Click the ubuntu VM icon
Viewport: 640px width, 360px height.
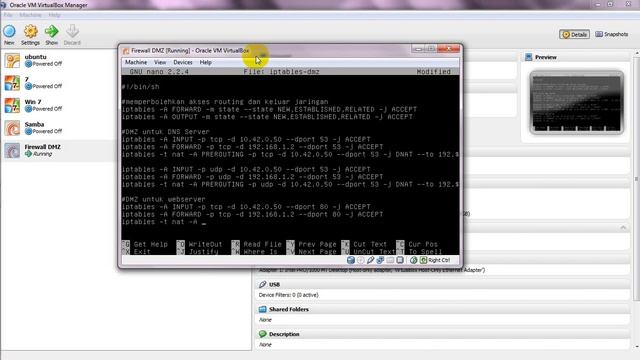tap(12, 60)
